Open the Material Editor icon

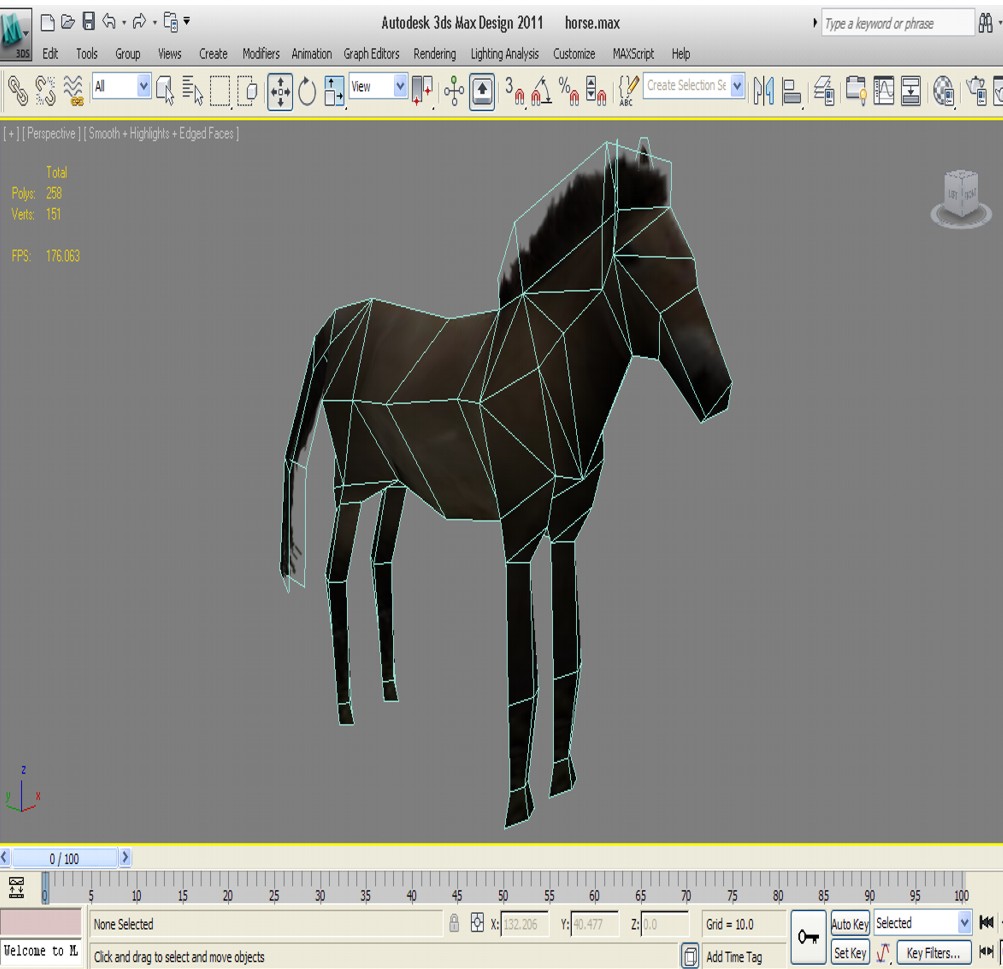pyautogui.click(x=943, y=91)
